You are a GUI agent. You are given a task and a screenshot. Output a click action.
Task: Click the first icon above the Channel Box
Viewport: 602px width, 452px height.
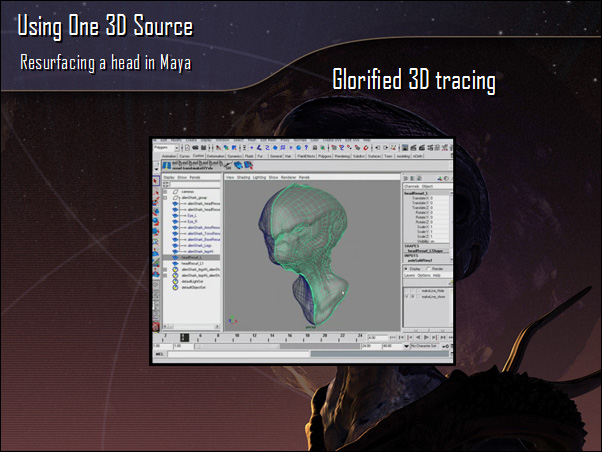pyautogui.click(x=406, y=179)
